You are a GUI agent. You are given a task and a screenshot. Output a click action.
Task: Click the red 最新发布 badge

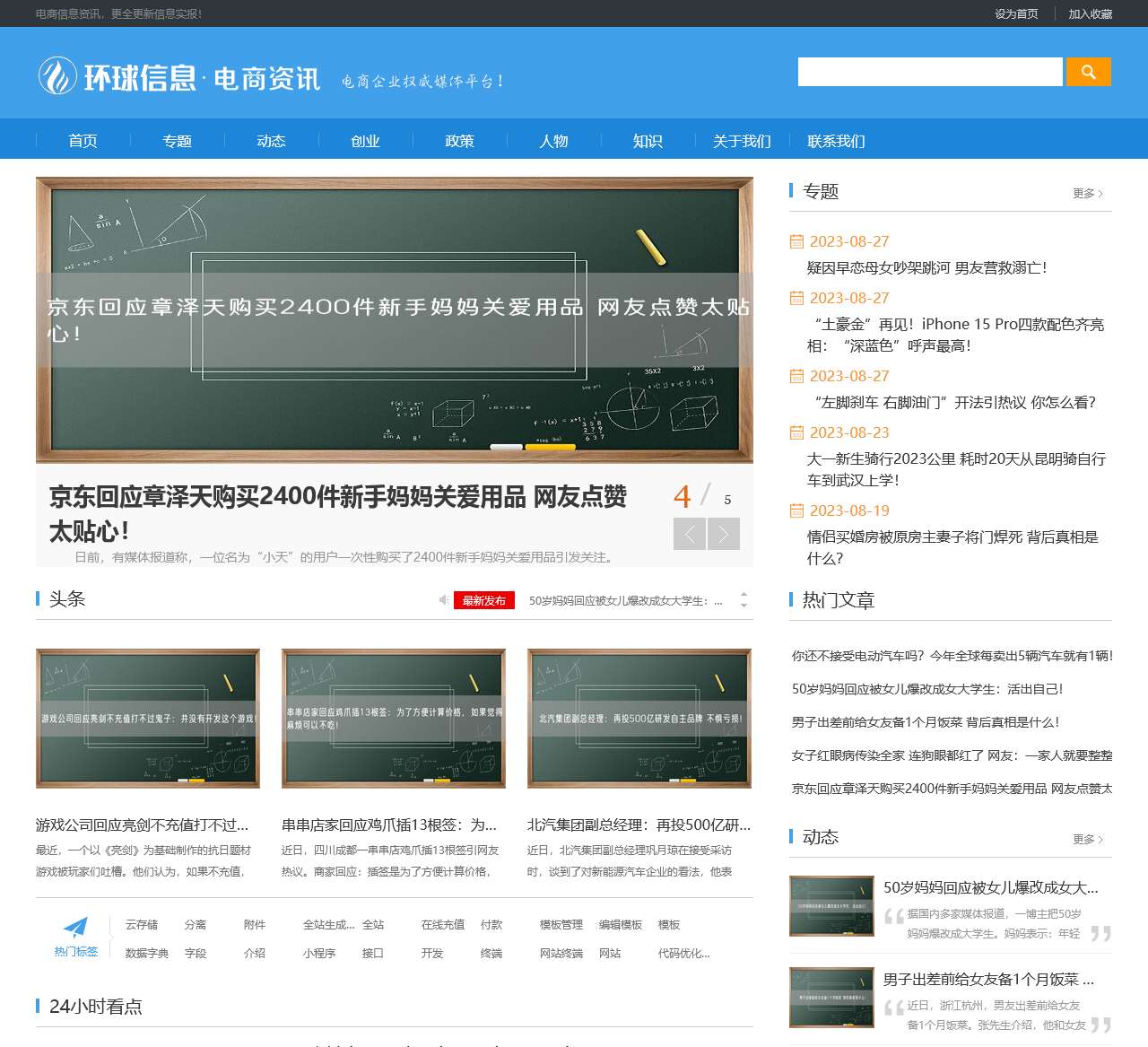[x=484, y=599]
